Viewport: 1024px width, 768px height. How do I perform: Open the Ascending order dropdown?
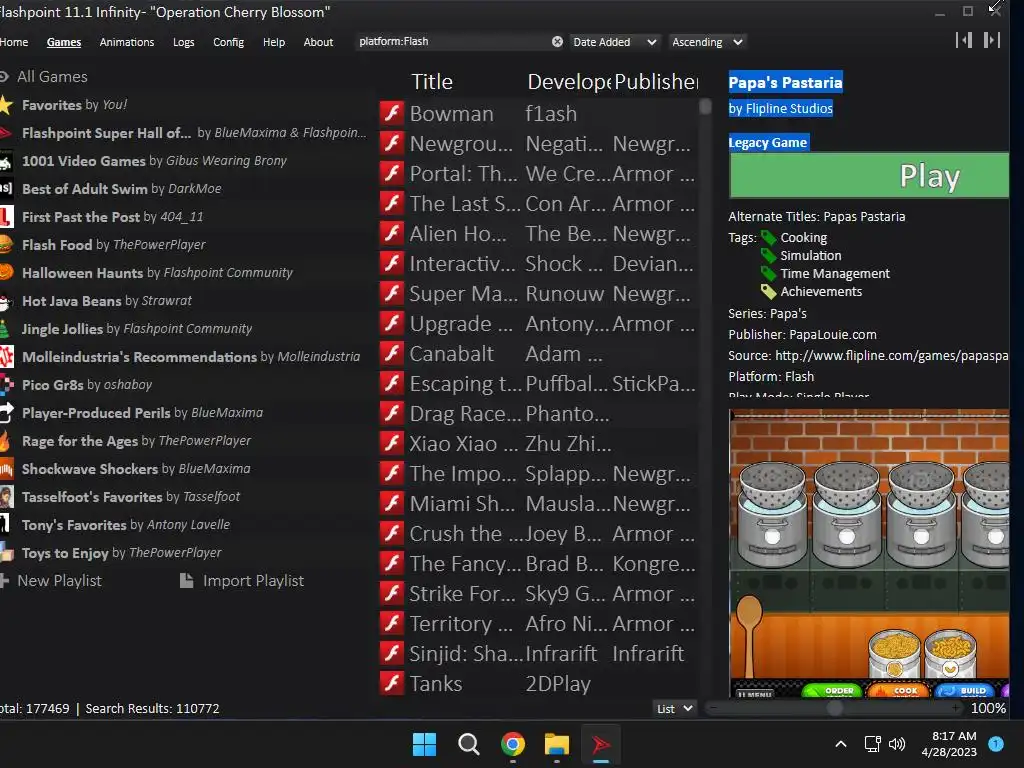coord(707,42)
